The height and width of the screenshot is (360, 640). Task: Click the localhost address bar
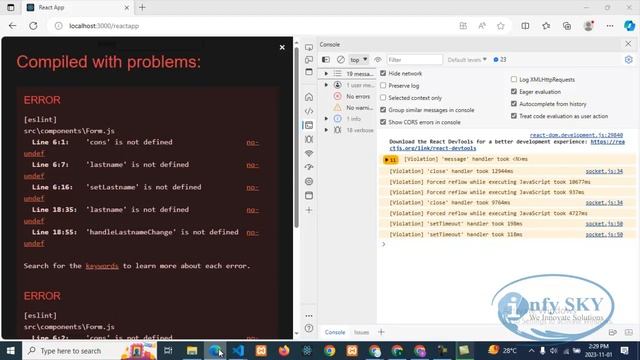tap(253, 26)
